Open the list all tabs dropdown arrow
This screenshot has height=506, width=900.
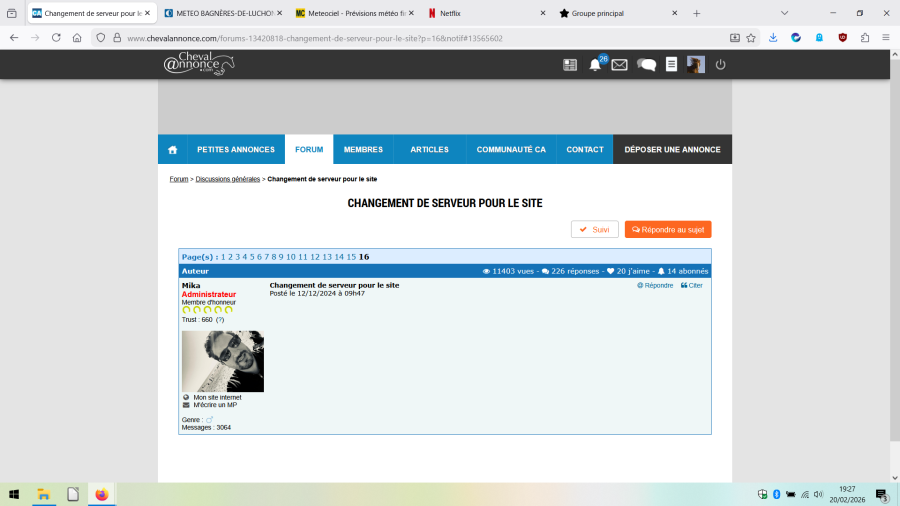coord(784,13)
